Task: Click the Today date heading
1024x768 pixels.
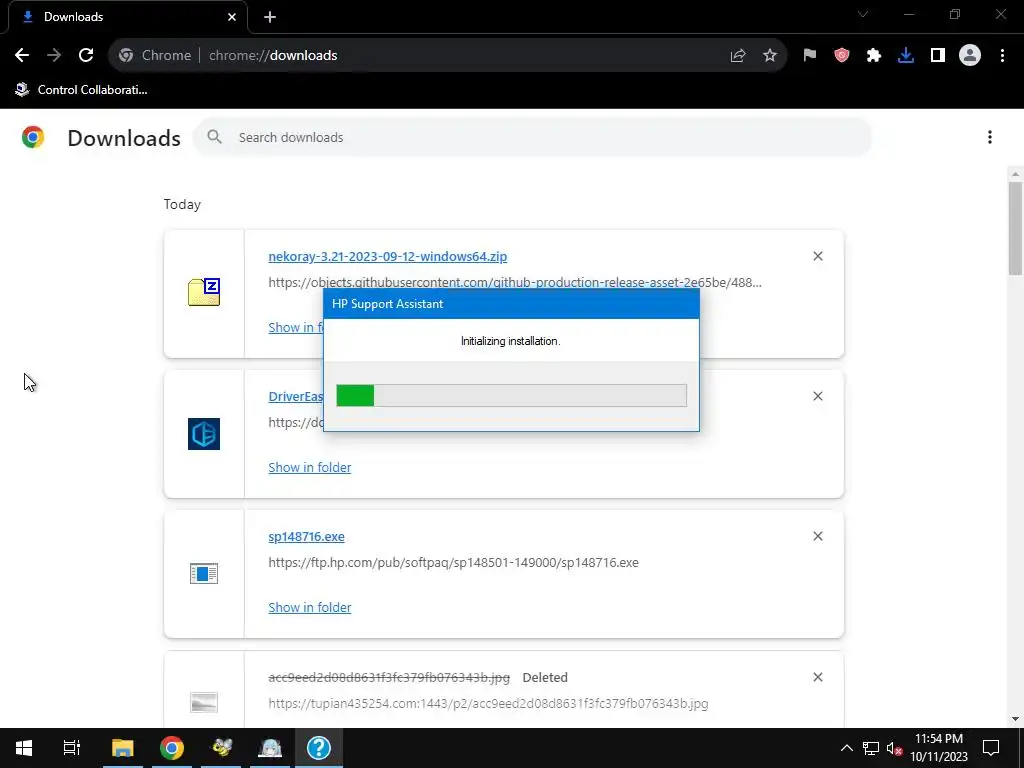Action: click(182, 204)
